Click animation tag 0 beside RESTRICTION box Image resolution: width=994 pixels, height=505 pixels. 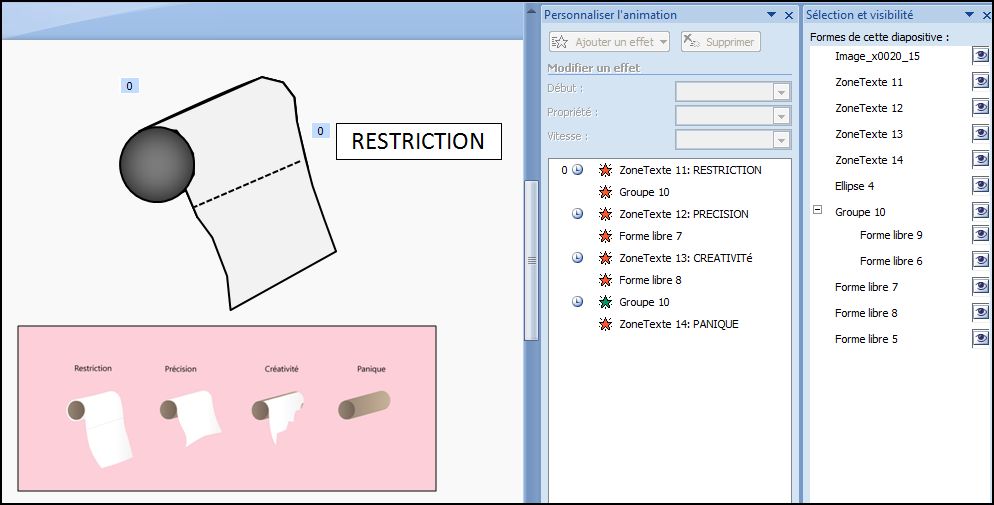point(320,131)
